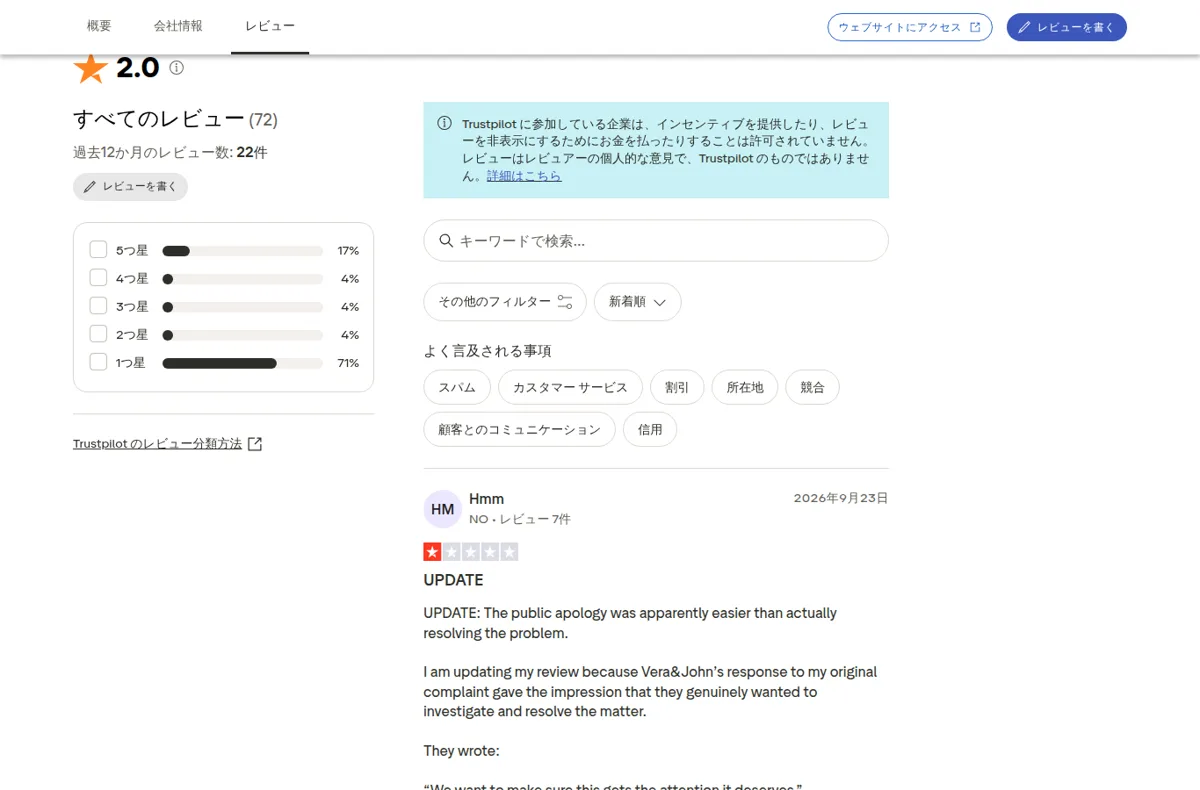Open reviewer name Hmm

coord(486,499)
